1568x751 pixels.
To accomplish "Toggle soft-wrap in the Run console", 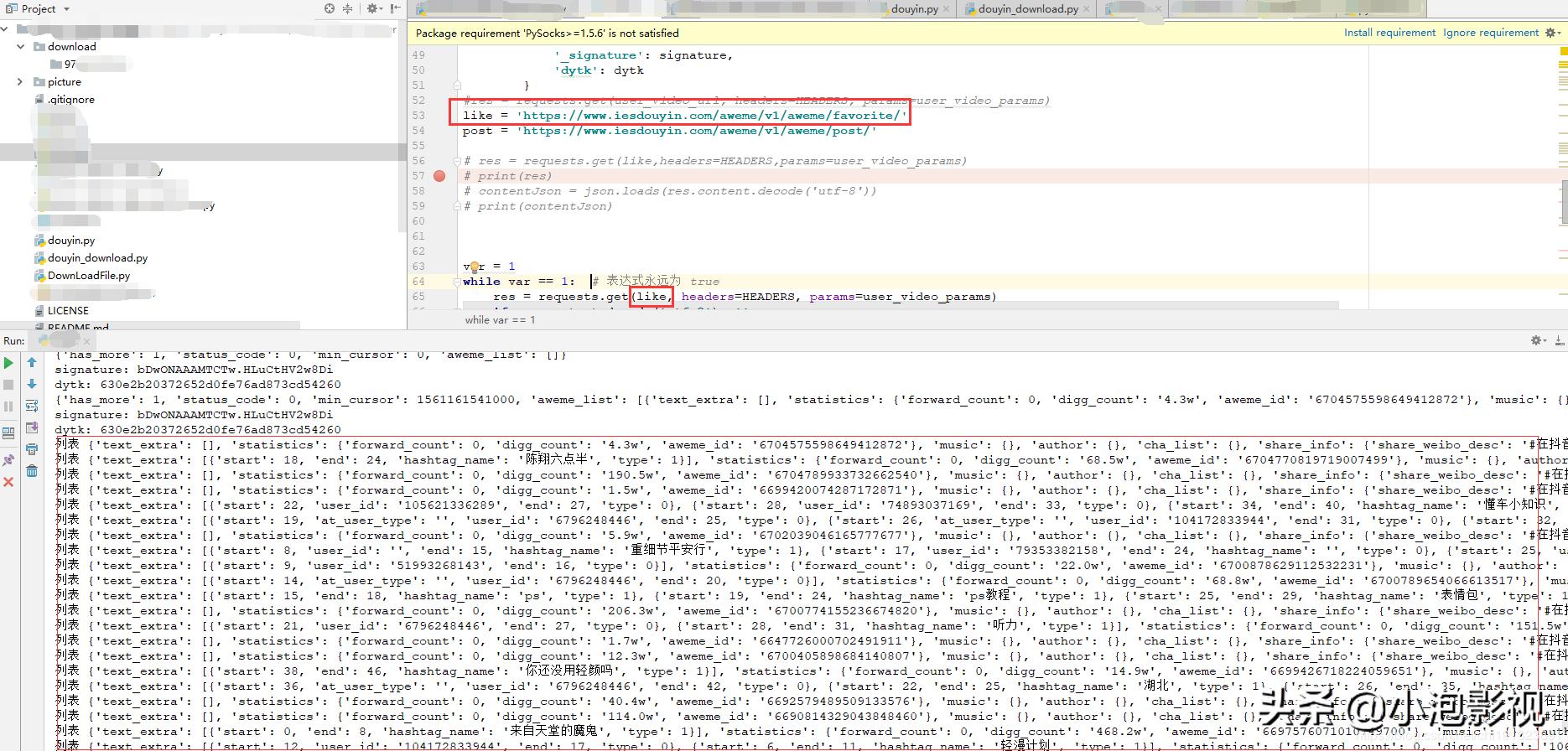I will [x=32, y=406].
